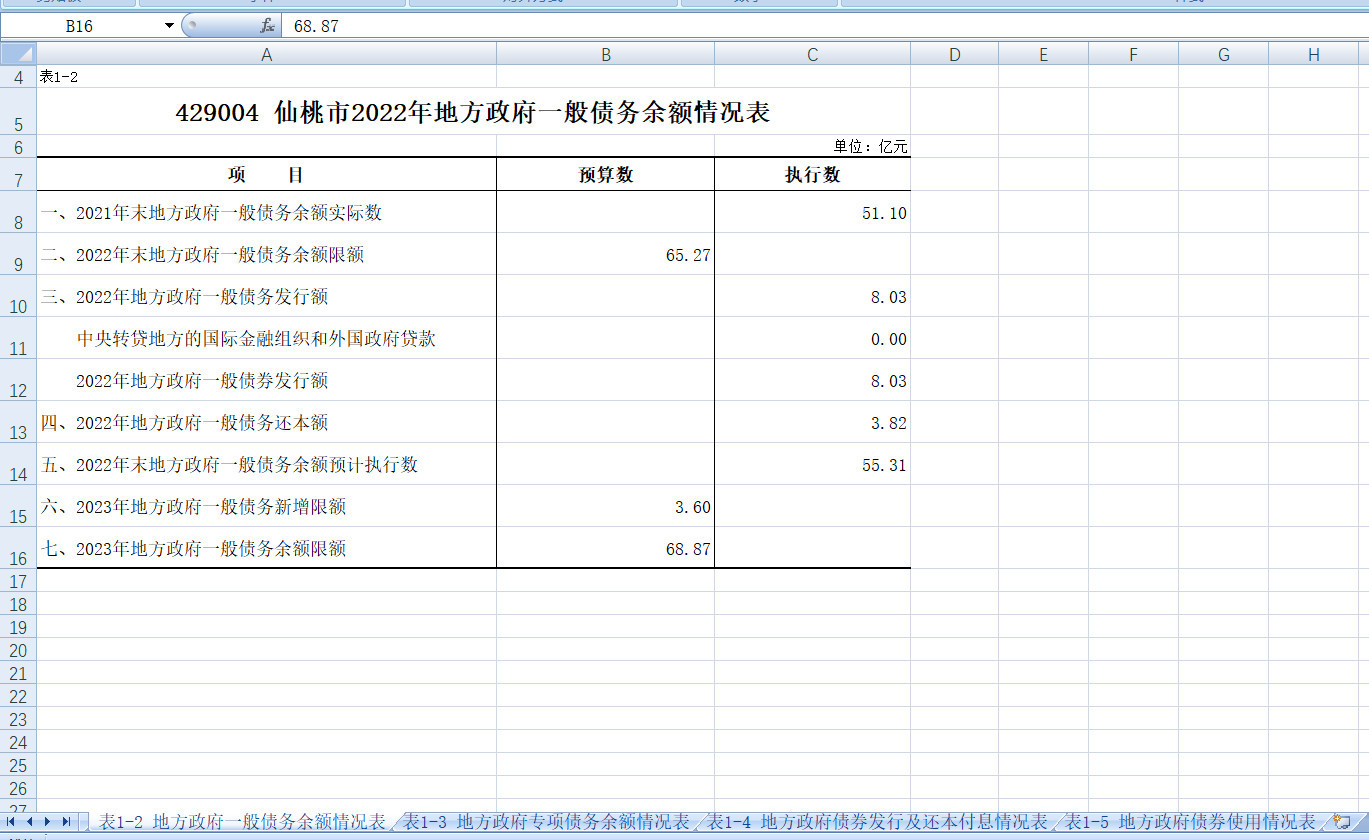Image resolution: width=1369 pixels, height=840 pixels.
Task: Jump to last sheet navigation arrow
Action: [x=65, y=821]
